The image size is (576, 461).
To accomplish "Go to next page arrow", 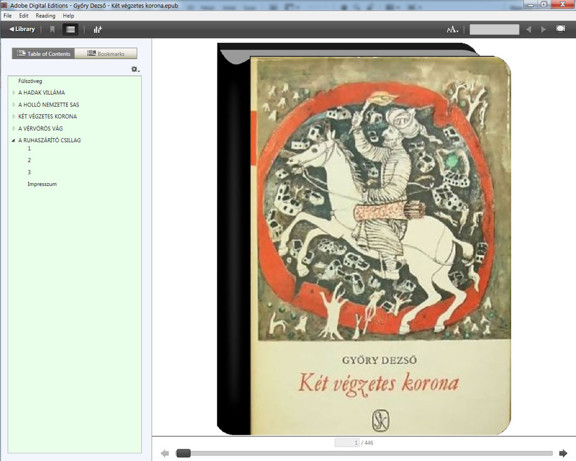I will coord(563,453).
